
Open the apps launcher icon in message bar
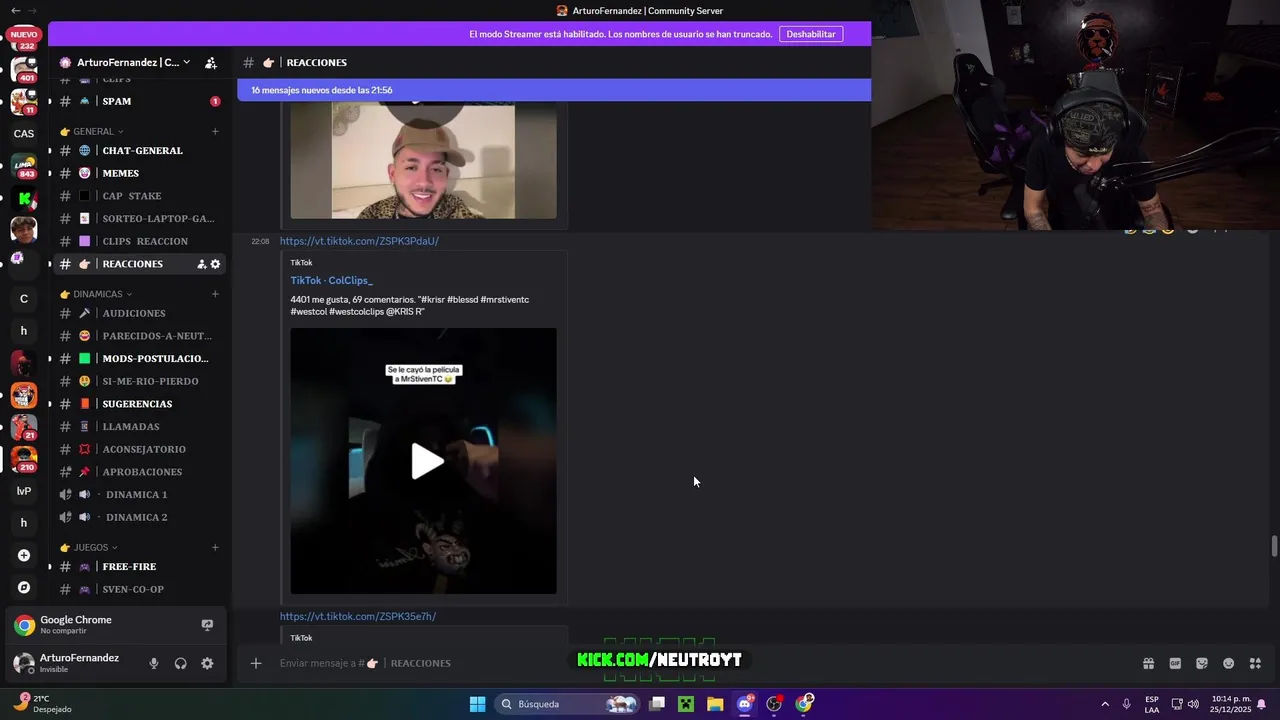pyautogui.click(x=1256, y=663)
